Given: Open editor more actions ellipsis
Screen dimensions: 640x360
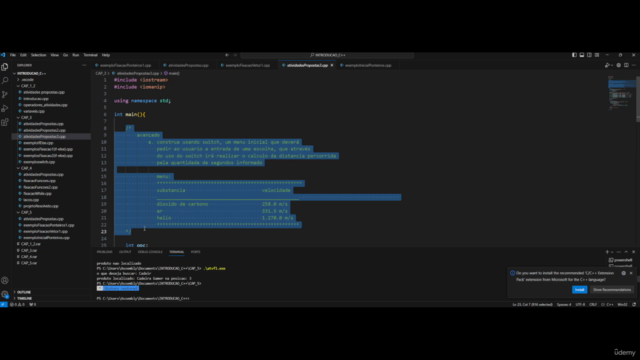Looking at the screenshot, I should click(x=634, y=65).
